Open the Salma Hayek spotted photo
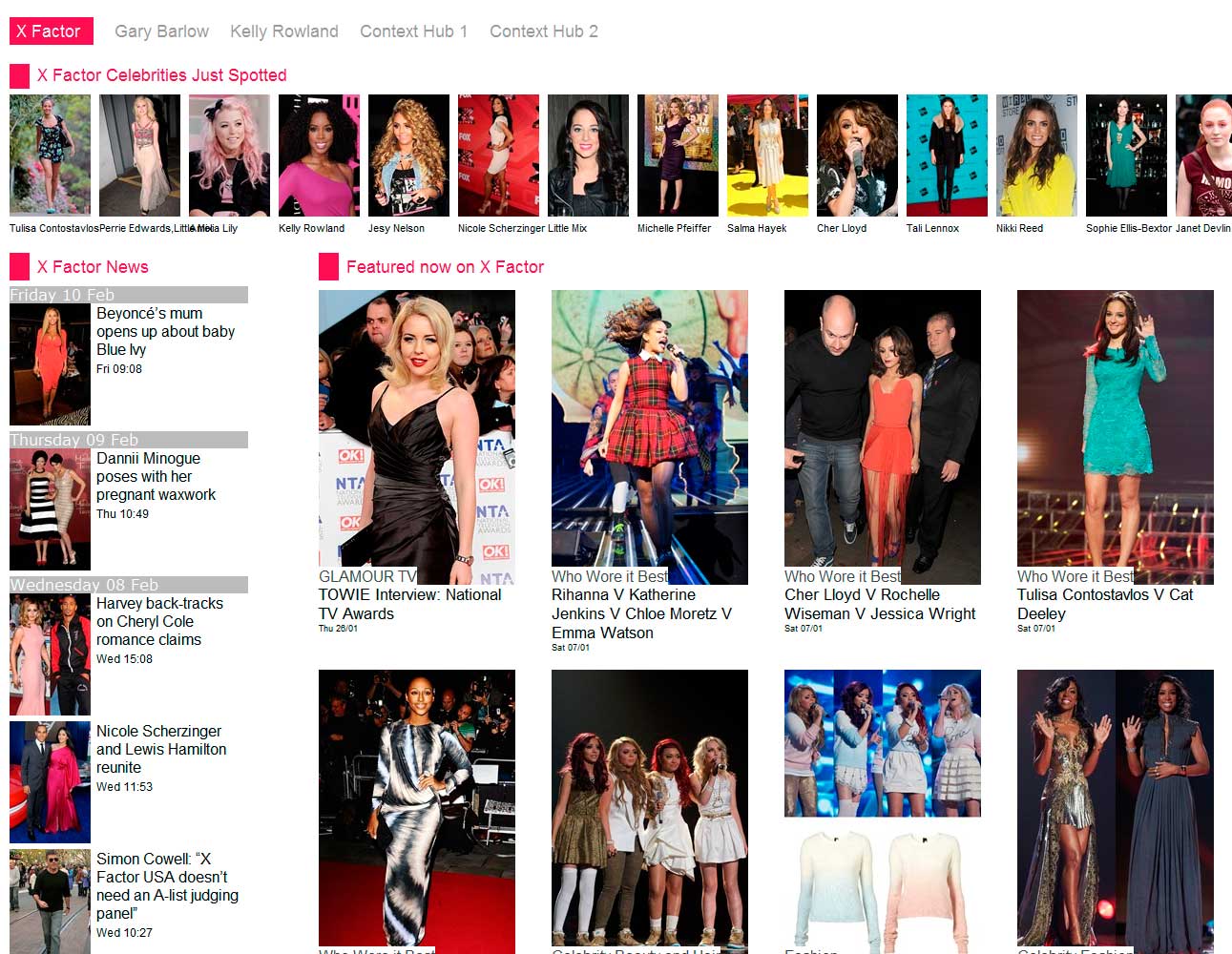 pos(767,156)
